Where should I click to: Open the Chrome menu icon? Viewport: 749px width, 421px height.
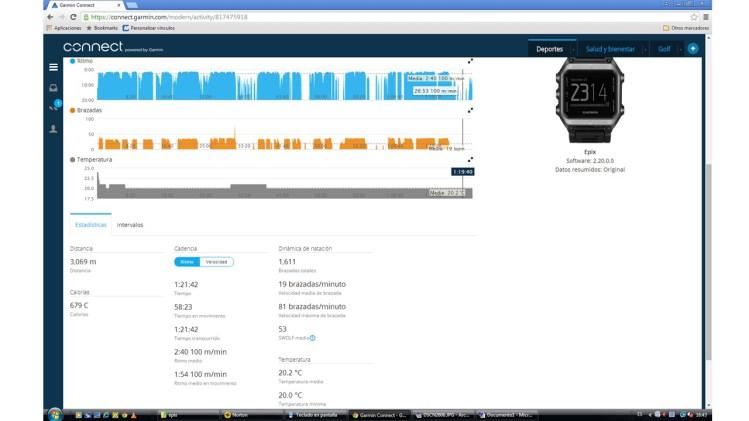706,17
